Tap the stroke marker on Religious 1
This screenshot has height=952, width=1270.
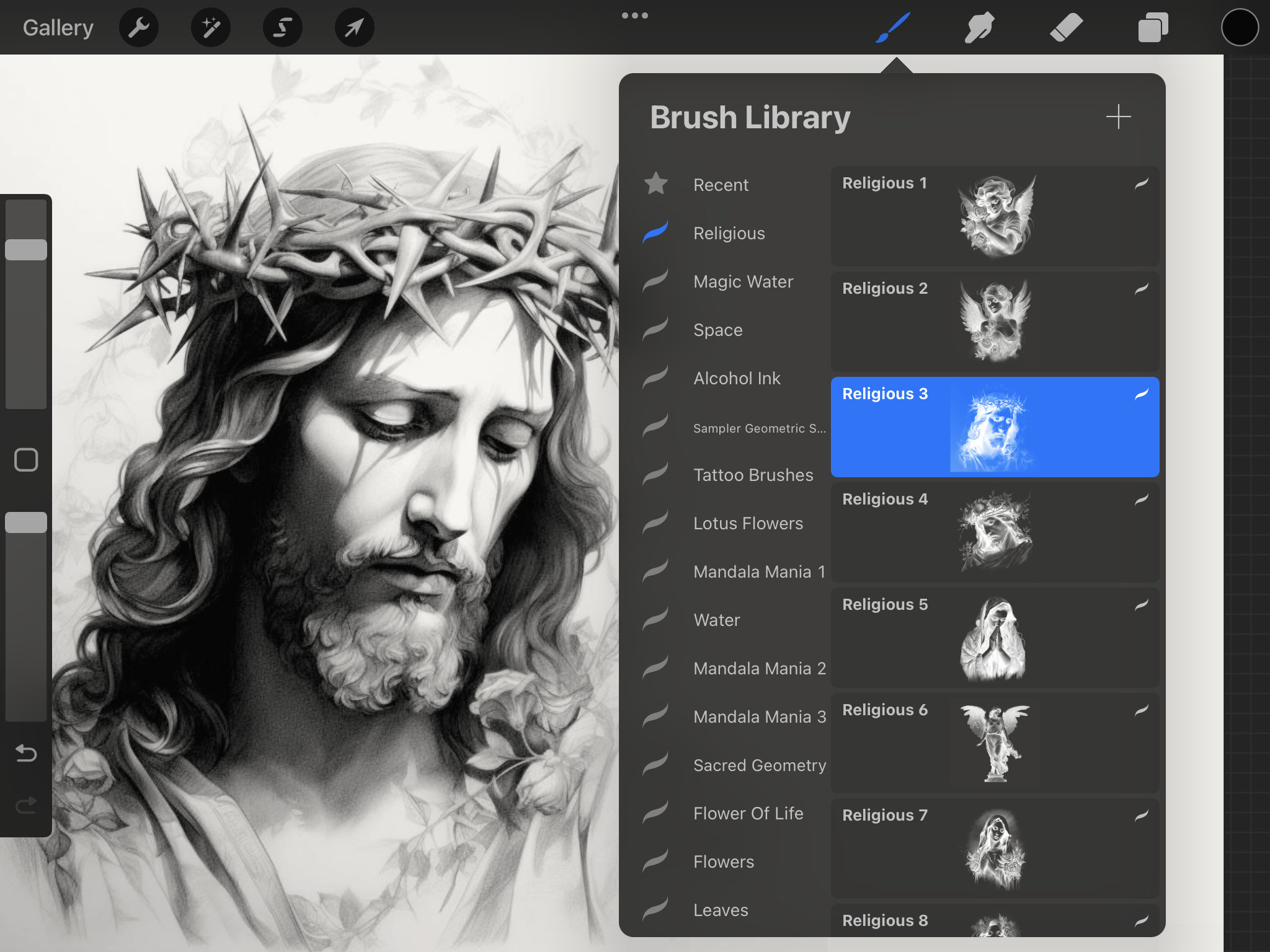point(1142,183)
